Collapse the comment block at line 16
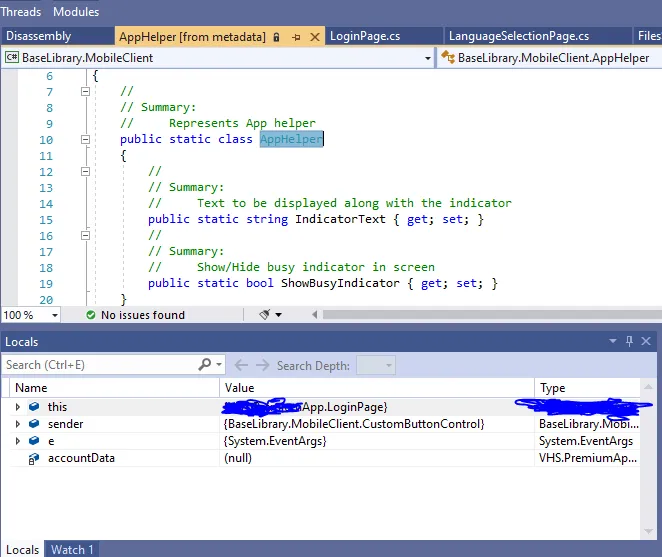662x557 pixels. pos(85,235)
